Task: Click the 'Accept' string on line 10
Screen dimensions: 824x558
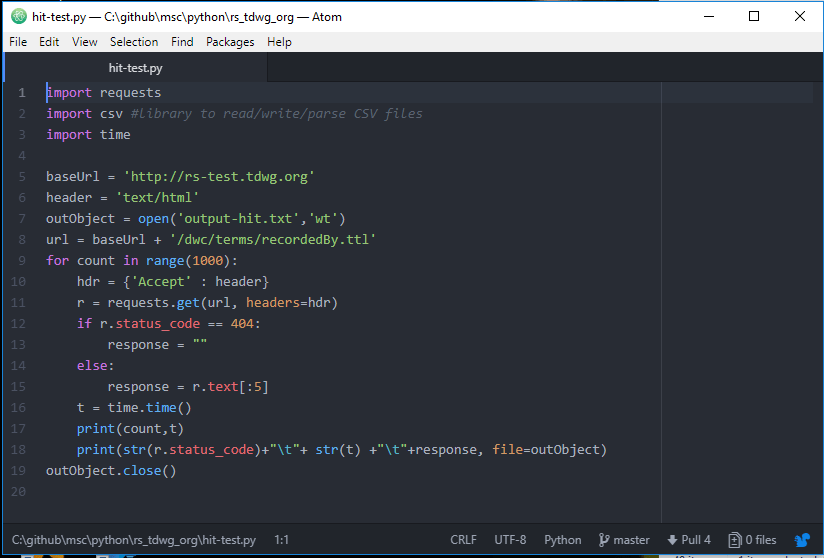Action: 161,282
